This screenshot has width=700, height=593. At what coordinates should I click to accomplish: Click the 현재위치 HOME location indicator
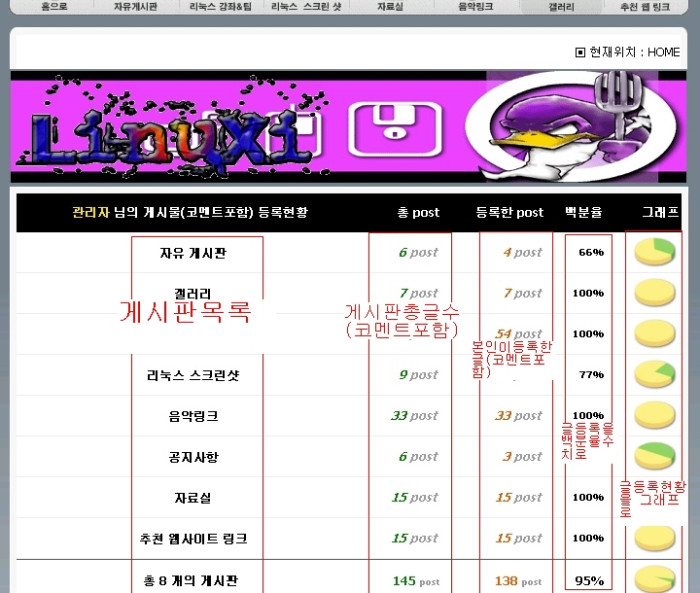pyautogui.click(x=628, y=52)
